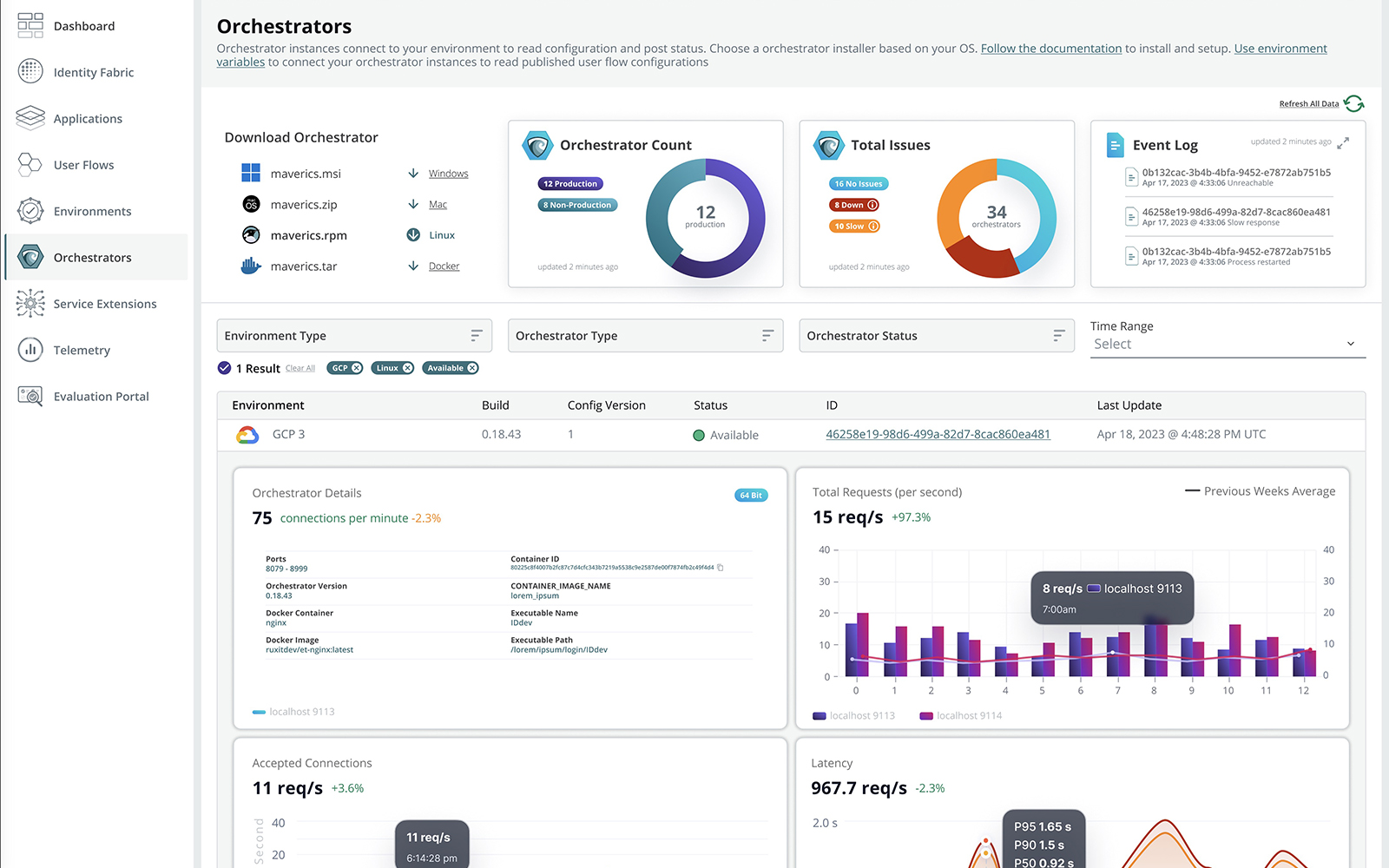The height and width of the screenshot is (868, 1389).
Task: Remove the GCP filter chip
Action: pos(357,368)
